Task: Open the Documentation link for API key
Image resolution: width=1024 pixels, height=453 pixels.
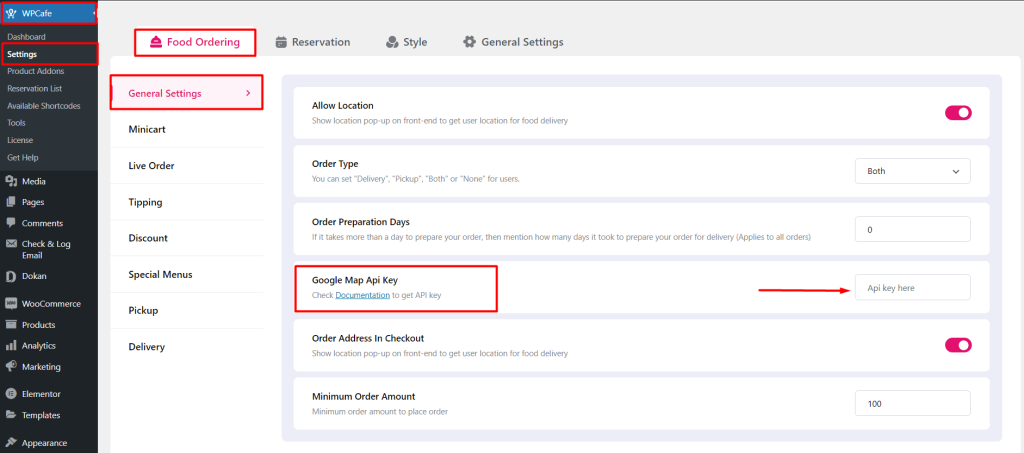Action: [x=362, y=296]
